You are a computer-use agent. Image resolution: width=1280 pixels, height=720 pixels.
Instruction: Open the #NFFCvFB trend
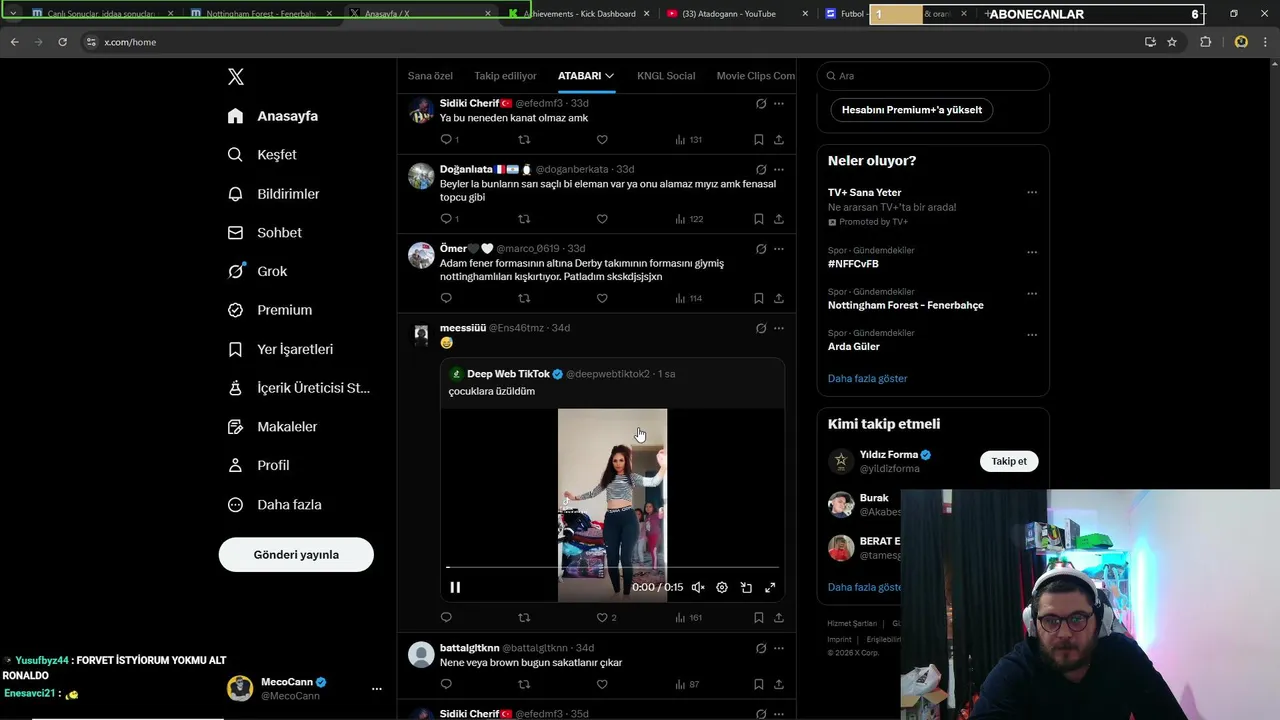click(x=853, y=264)
